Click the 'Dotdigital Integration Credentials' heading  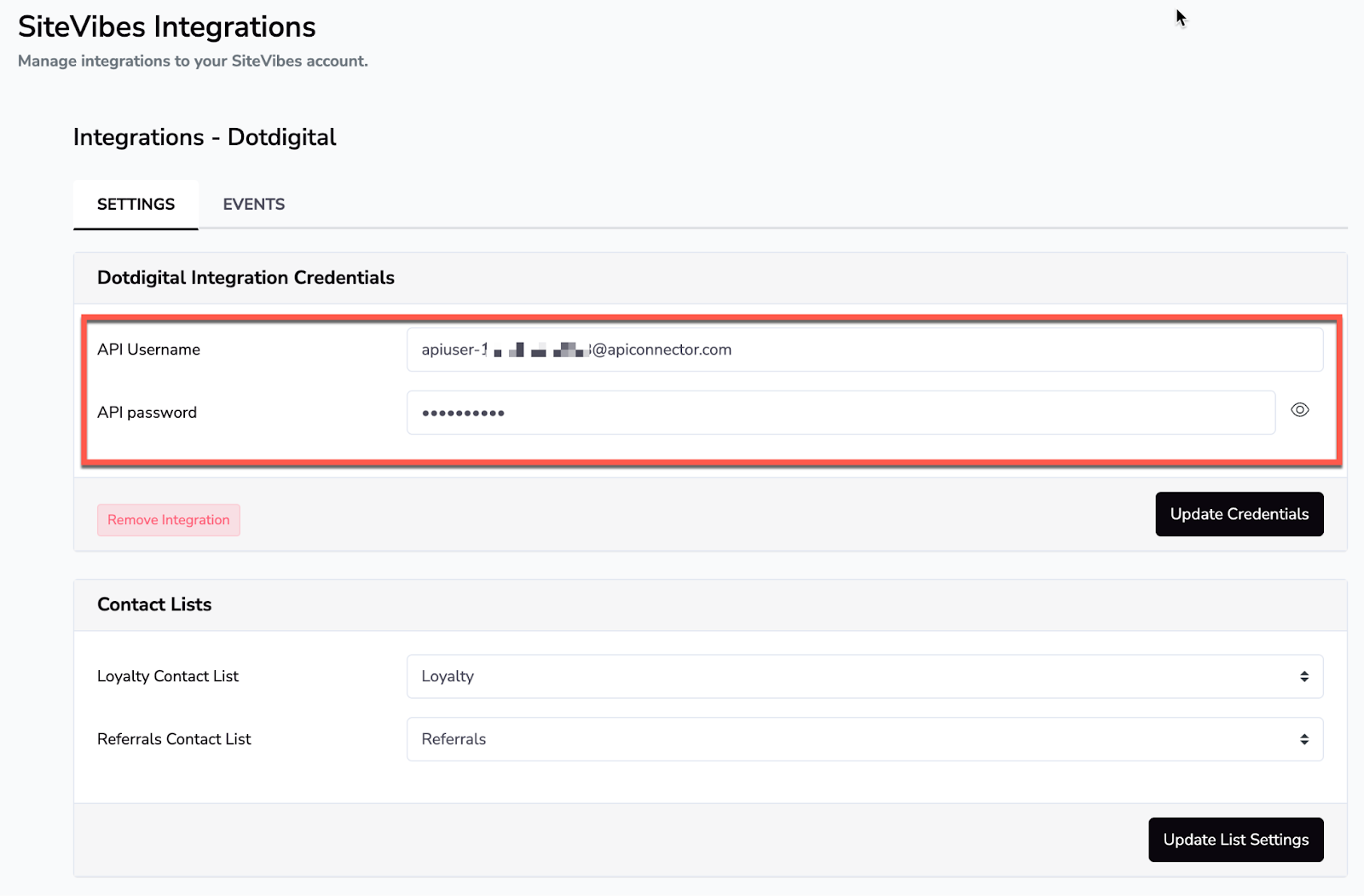246,278
